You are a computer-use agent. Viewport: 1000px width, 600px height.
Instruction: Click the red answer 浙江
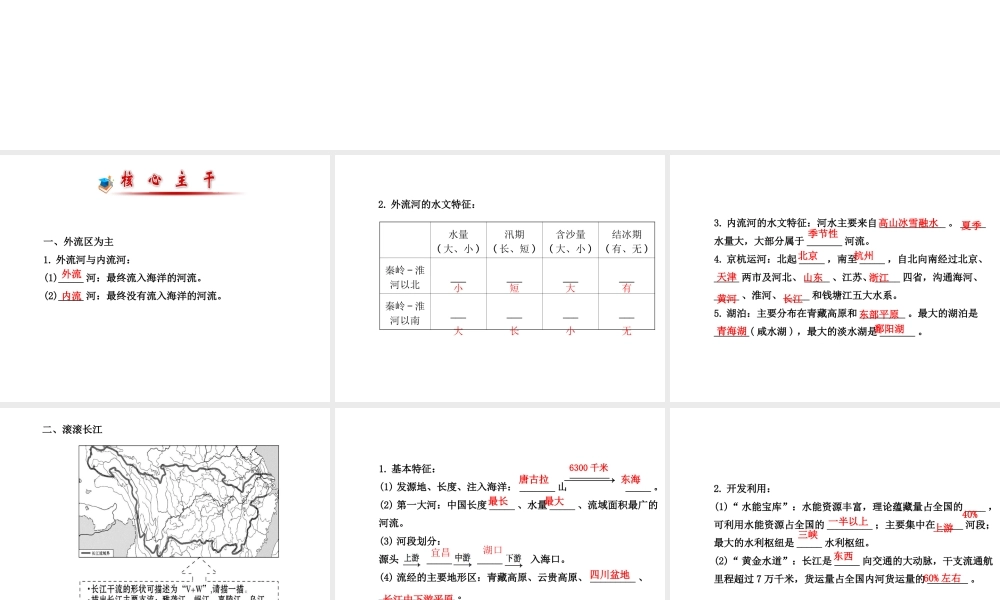click(879, 277)
